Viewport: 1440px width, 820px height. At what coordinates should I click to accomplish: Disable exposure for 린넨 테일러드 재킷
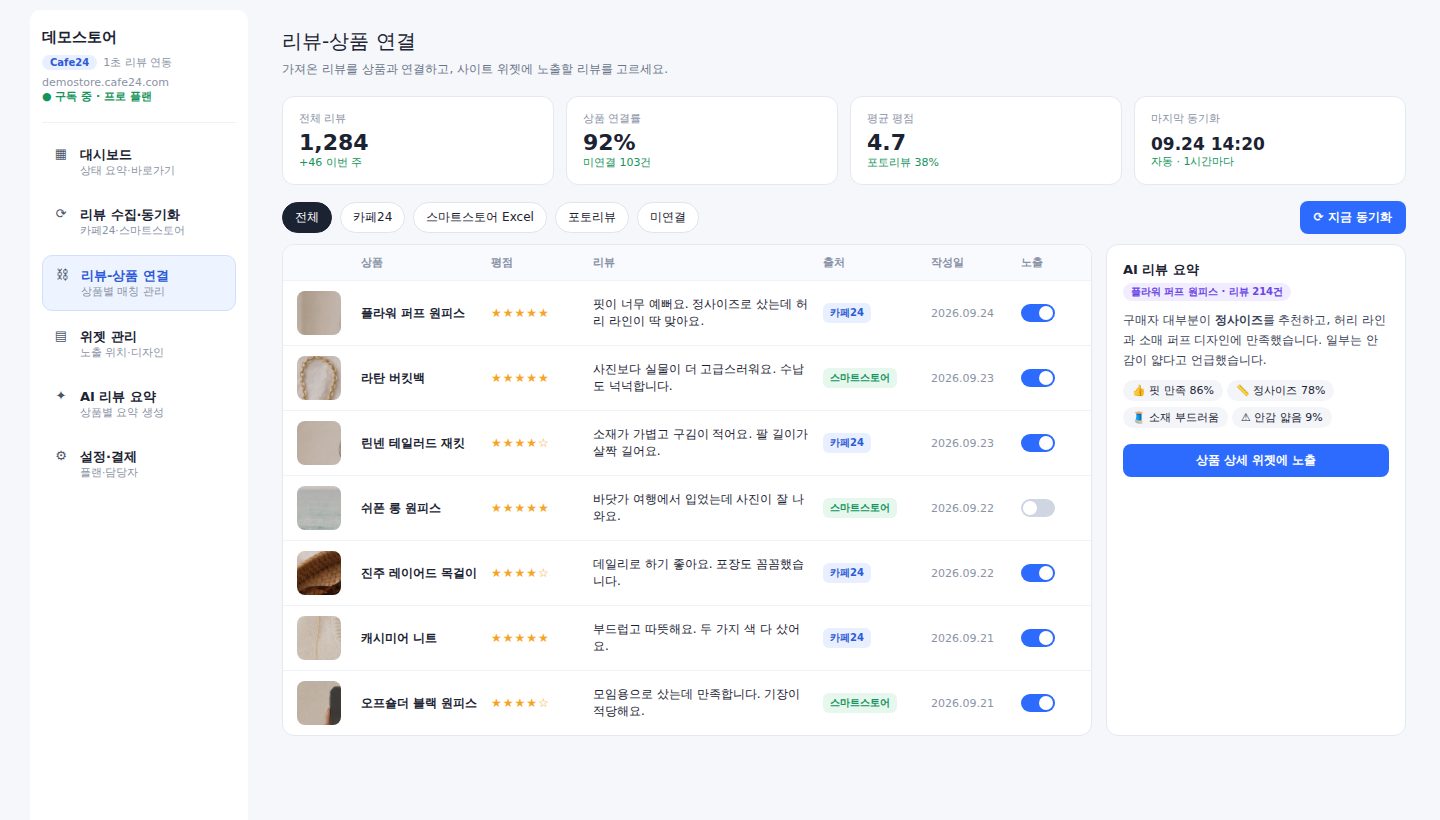(x=1038, y=443)
